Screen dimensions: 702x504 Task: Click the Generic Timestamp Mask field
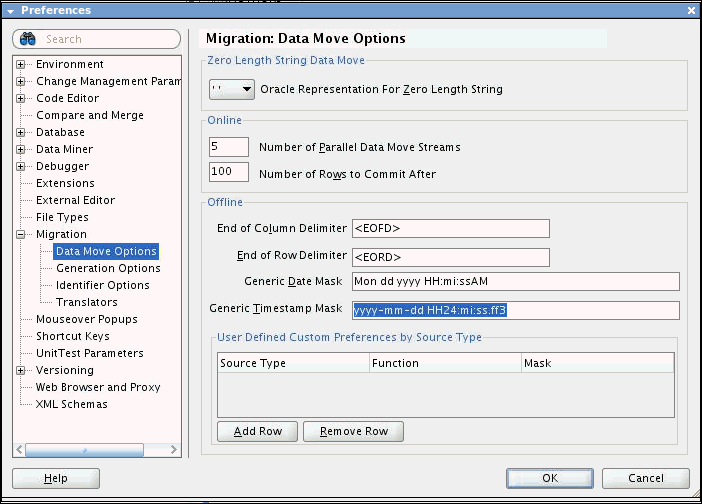click(516, 310)
